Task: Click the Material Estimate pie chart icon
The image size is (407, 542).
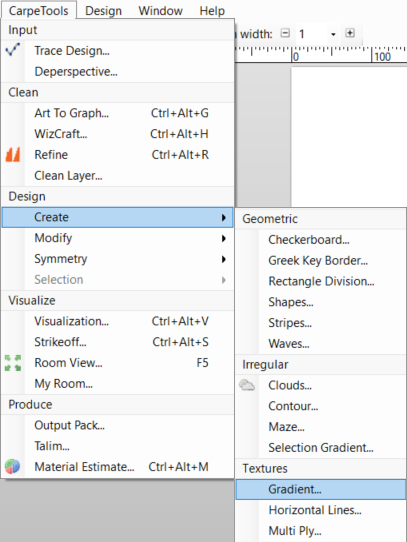Action: [x=12, y=467]
